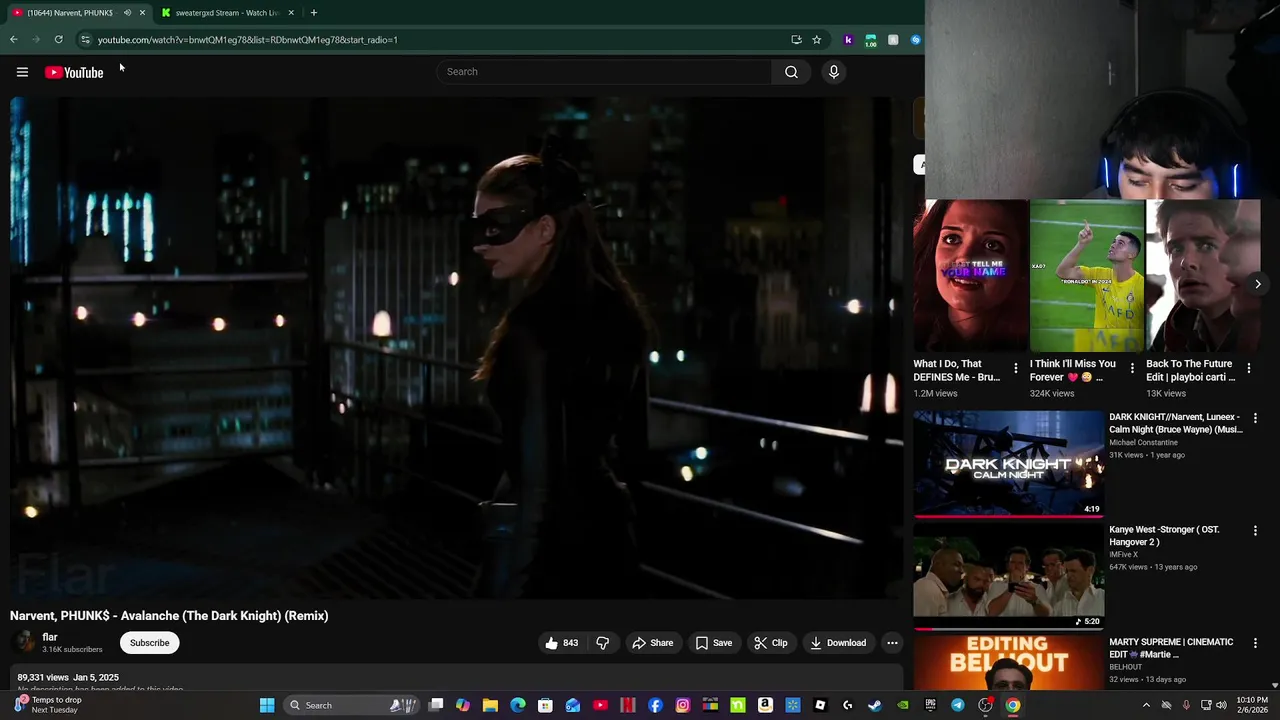This screenshot has height=720, width=1280.
Task: Close the sweatergxd Stream tab
Action: (x=291, y=13)
